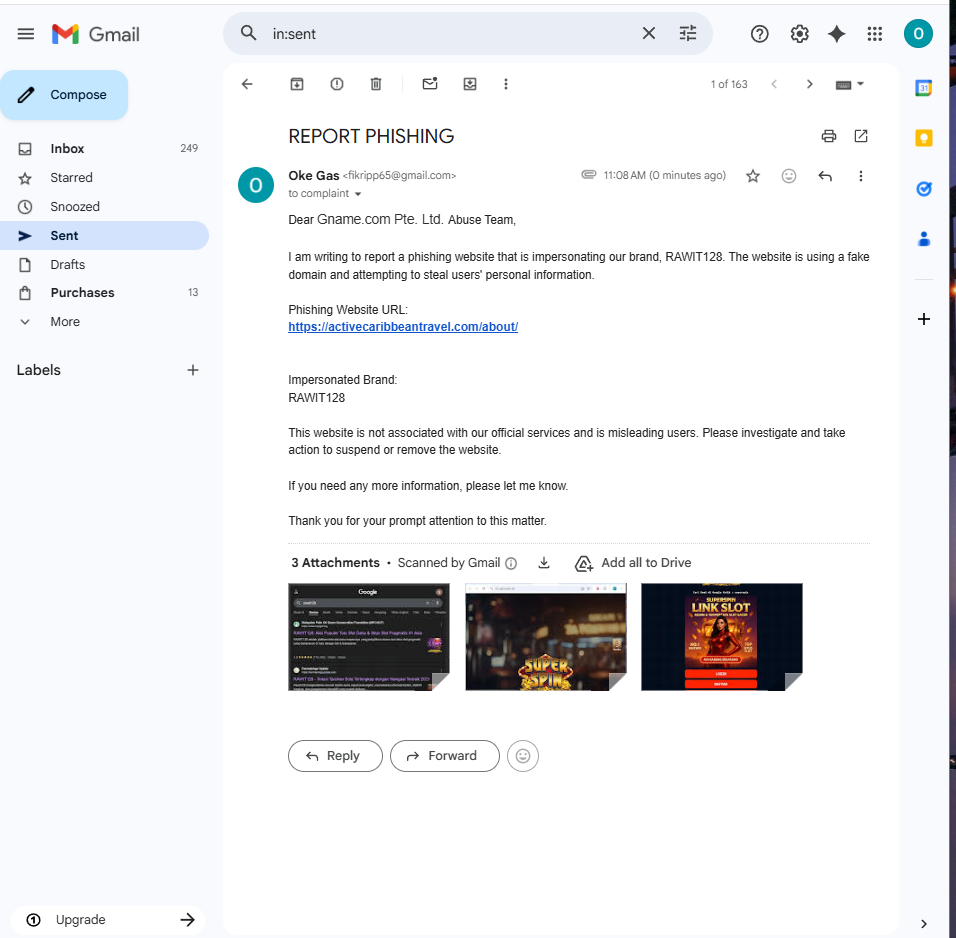This screenshot has width=956, height=938.
Task: Open the Support help icon
Action: click(x=759, y=34)
